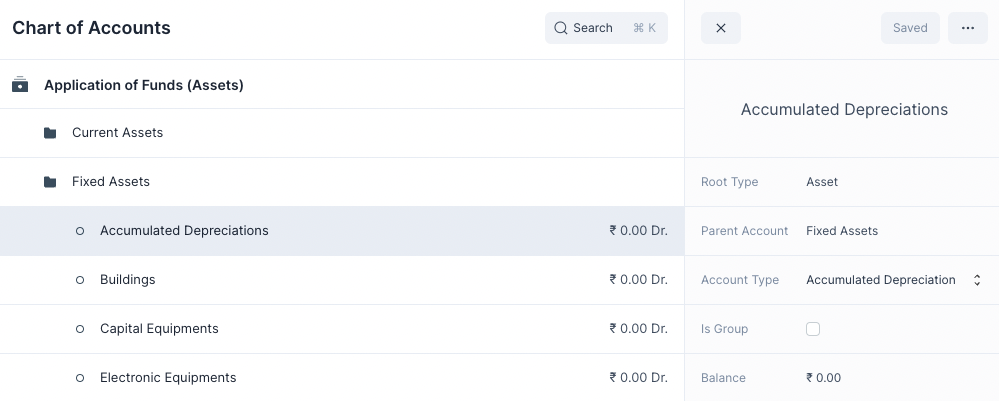Click the circle icon beside Electronic Equipments
Screen dimensions: 999x401
pos(80,378)
